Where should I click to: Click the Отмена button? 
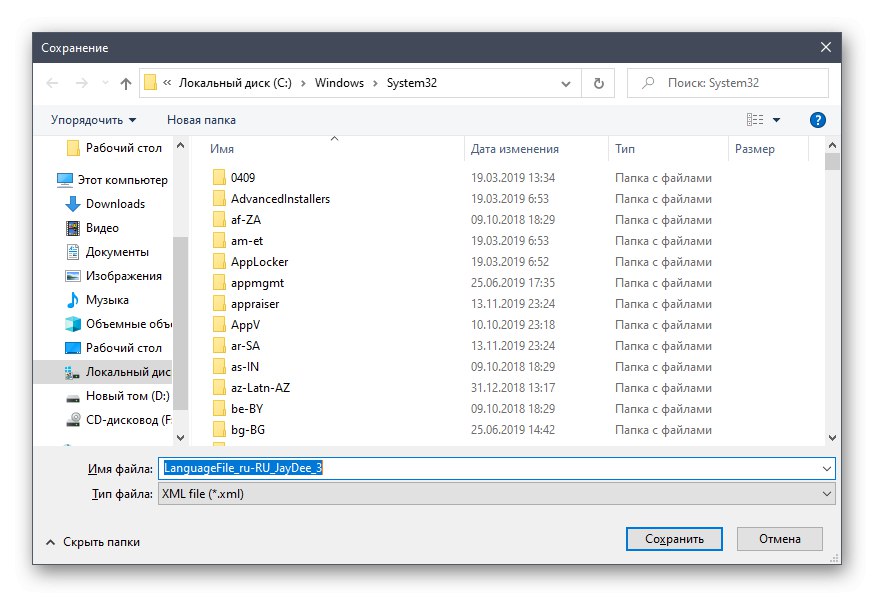[780, 539]
